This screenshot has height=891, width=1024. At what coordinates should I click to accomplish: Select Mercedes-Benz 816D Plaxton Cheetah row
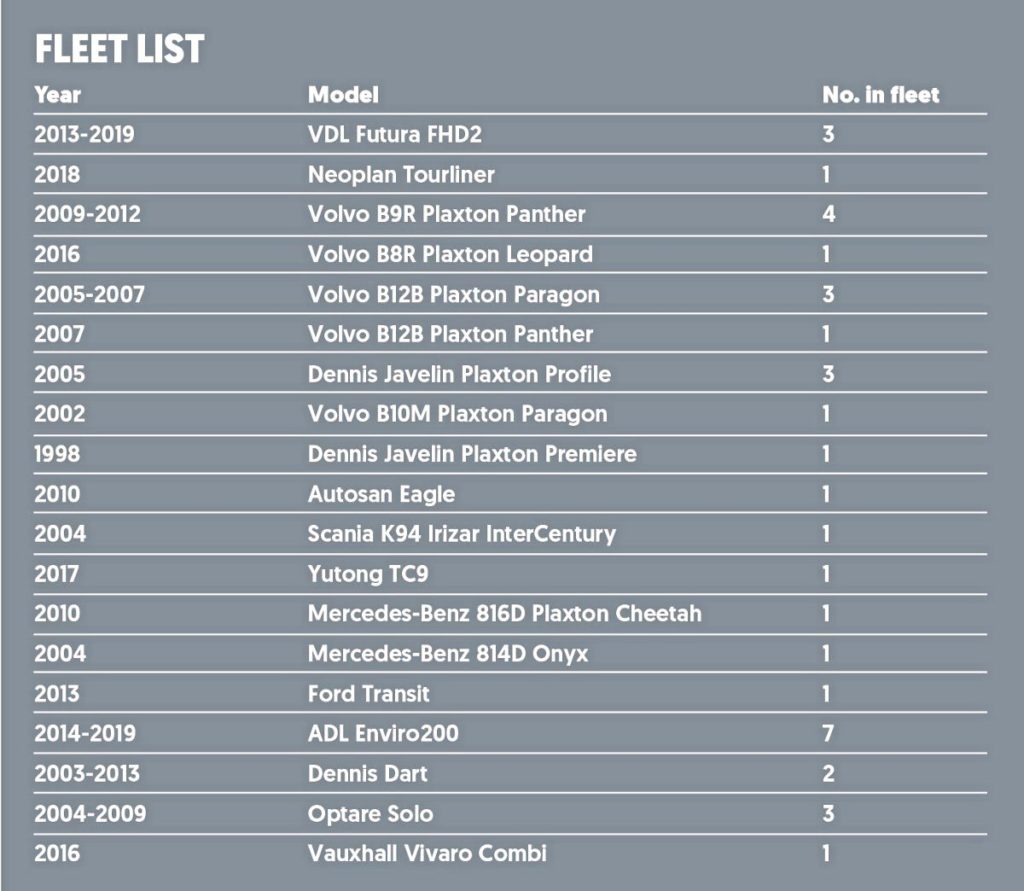510,614
